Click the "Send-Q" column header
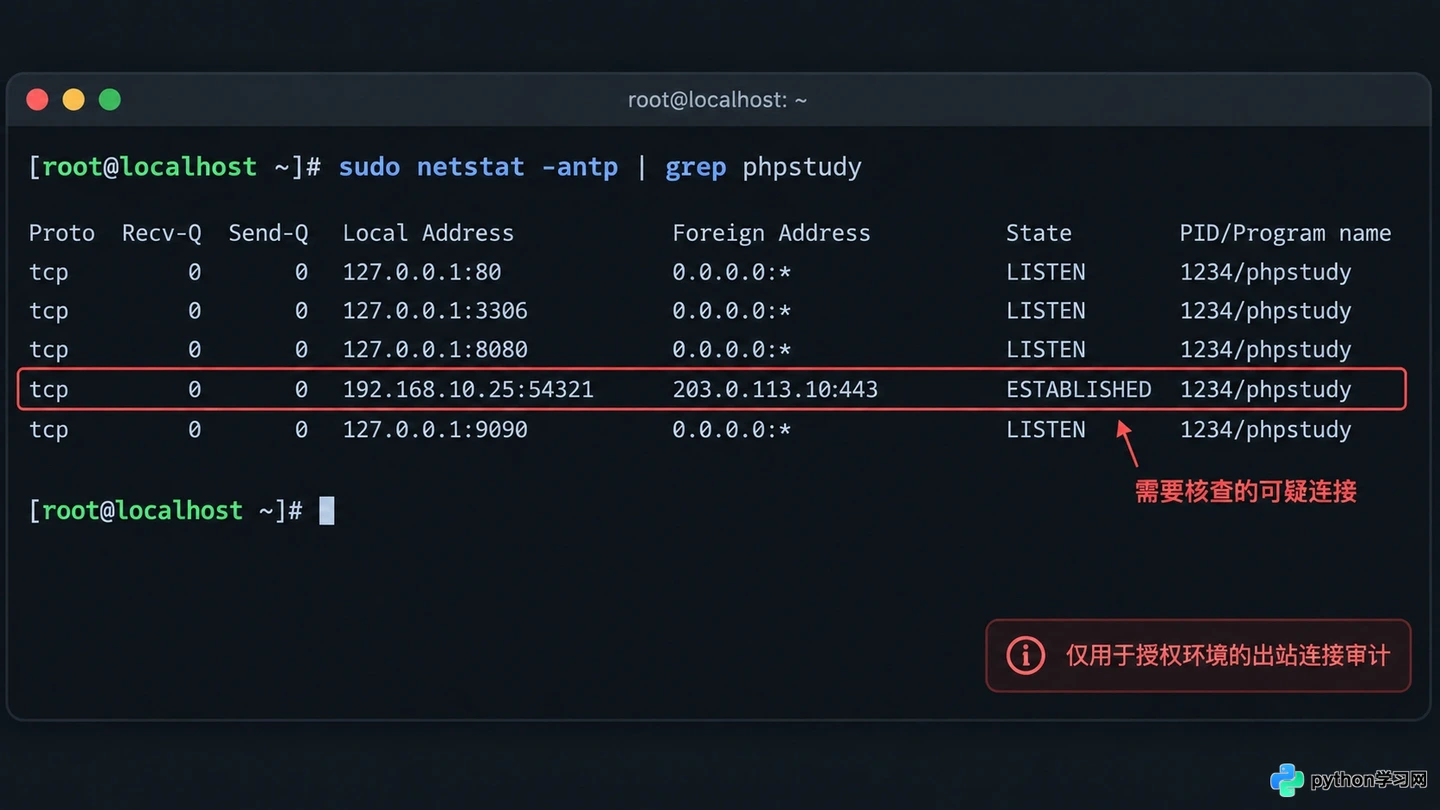The image size is (1440, 810). [x=268, y=233]
